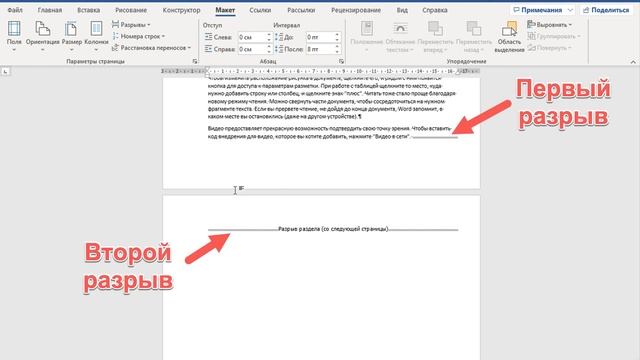
Task: Click the Переместить назад button
Action: tap(473, 37)
